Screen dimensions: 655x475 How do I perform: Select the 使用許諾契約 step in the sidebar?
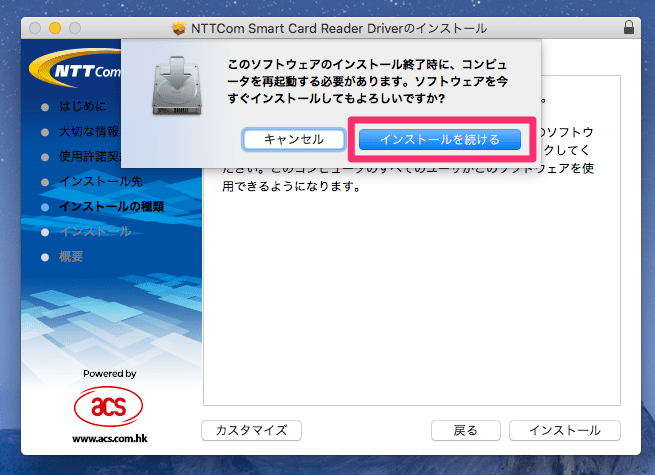[88, 156]
